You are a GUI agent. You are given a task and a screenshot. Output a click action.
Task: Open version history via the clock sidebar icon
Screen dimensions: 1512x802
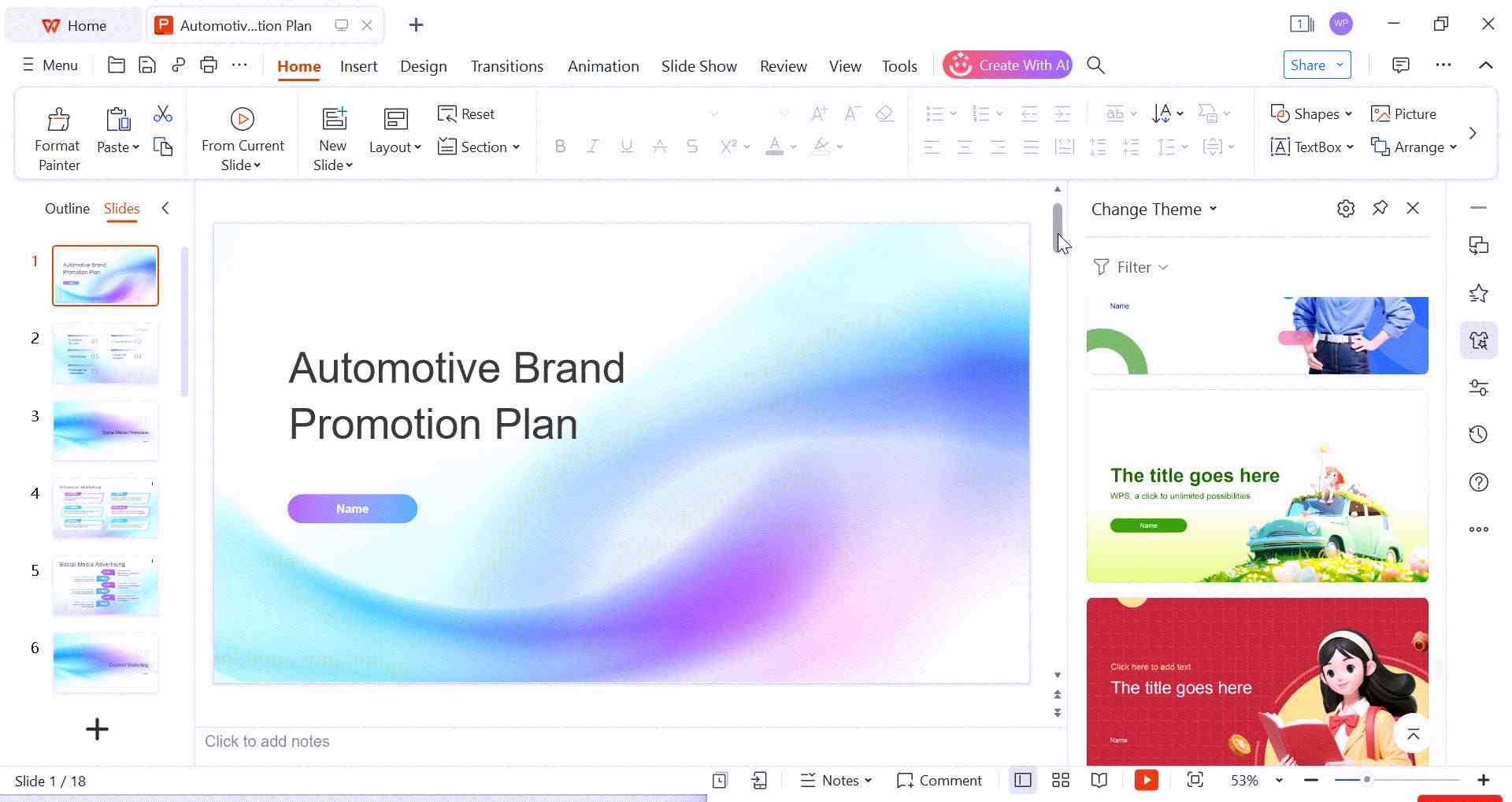click(x=1479, y=434)
